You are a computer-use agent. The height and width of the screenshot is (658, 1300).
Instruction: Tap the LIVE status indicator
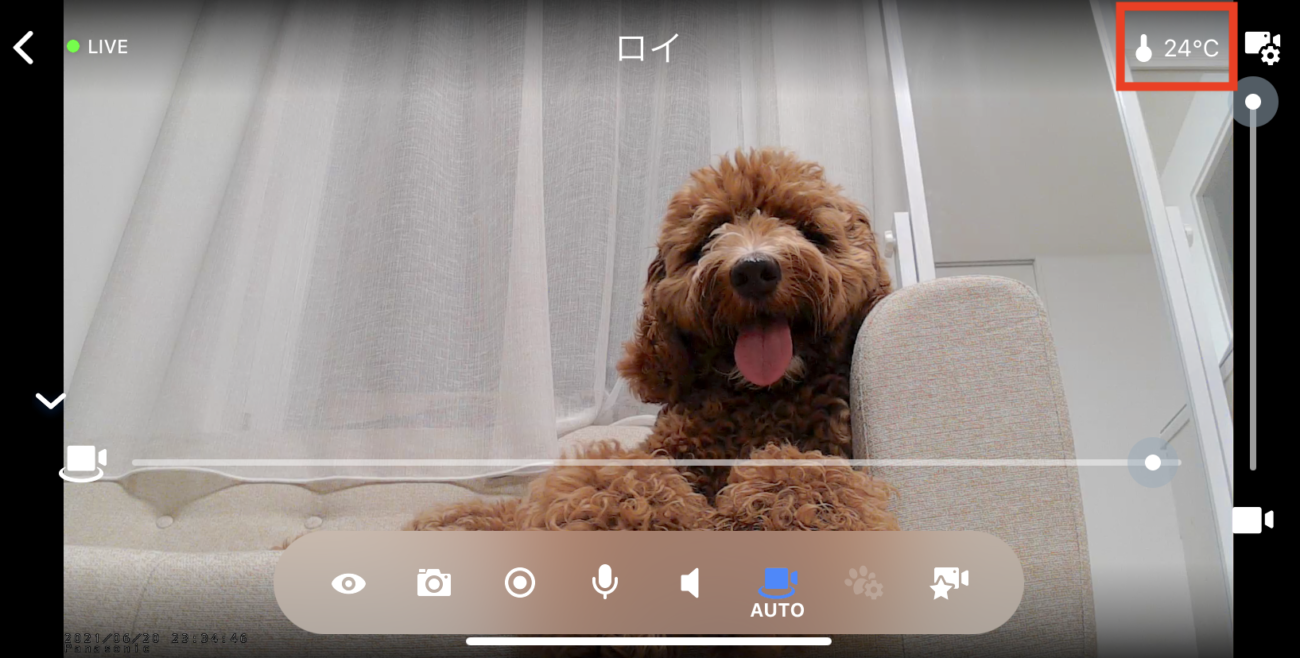click(x=98, y=47)
